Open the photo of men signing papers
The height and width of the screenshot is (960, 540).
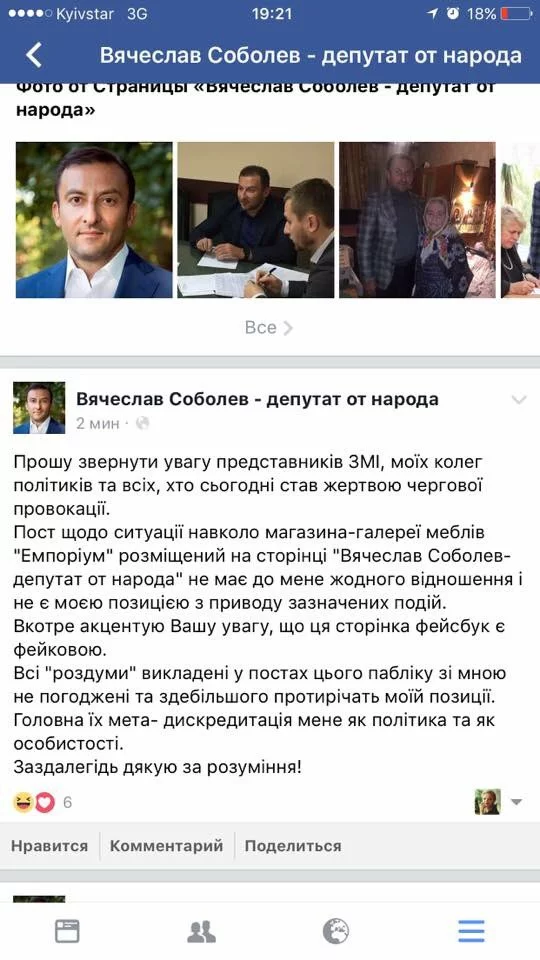point(256,220)
